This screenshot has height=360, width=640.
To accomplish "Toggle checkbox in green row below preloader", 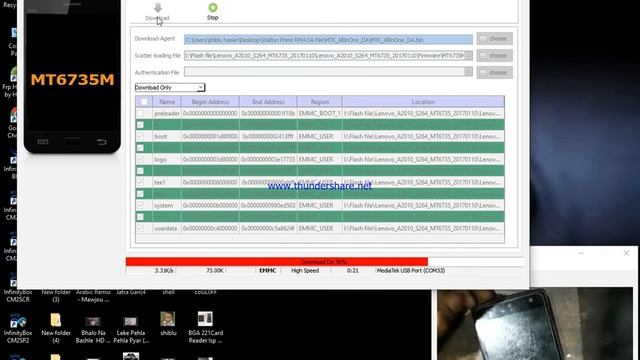I will click(140, 124).
